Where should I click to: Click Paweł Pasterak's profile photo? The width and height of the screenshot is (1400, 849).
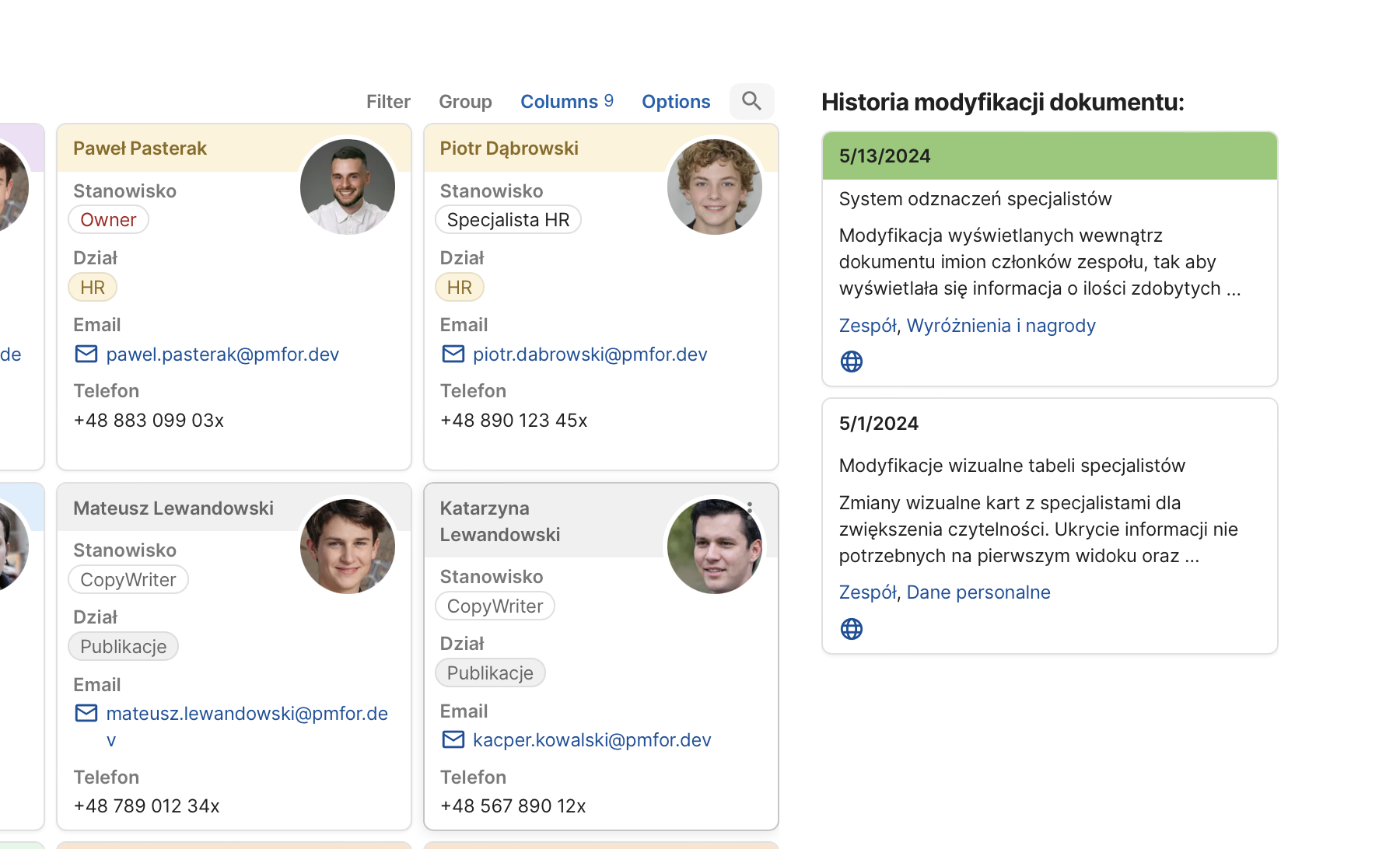point(348,187)
